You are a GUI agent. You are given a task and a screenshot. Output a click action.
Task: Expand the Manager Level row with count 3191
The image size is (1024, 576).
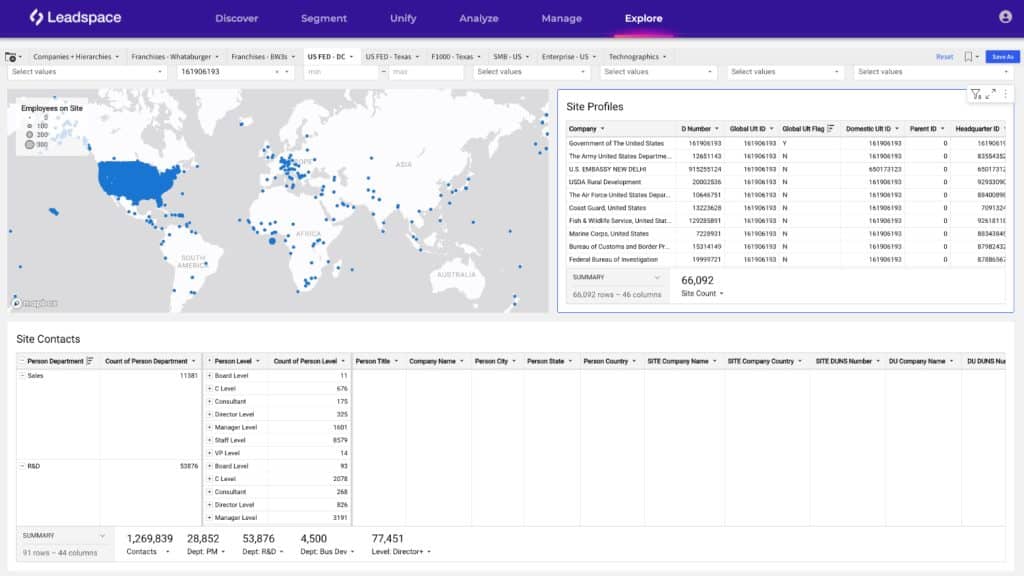(x=210, y=518)
